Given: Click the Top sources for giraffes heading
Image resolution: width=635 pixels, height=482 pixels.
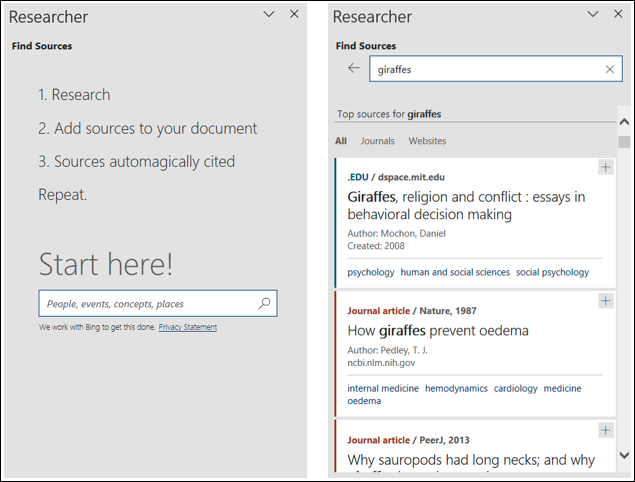Looking at the screenshot, I should [389, 114].
